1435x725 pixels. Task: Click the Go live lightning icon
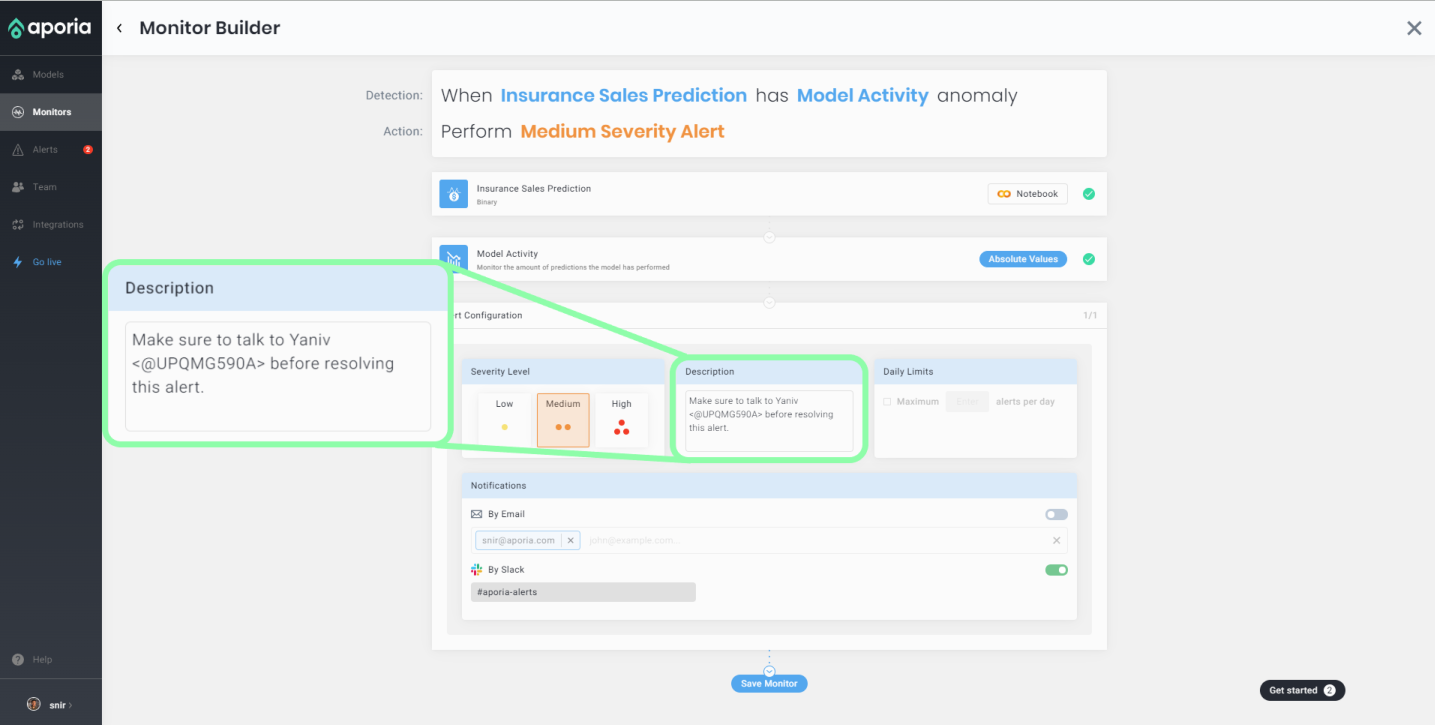[18, 262]
